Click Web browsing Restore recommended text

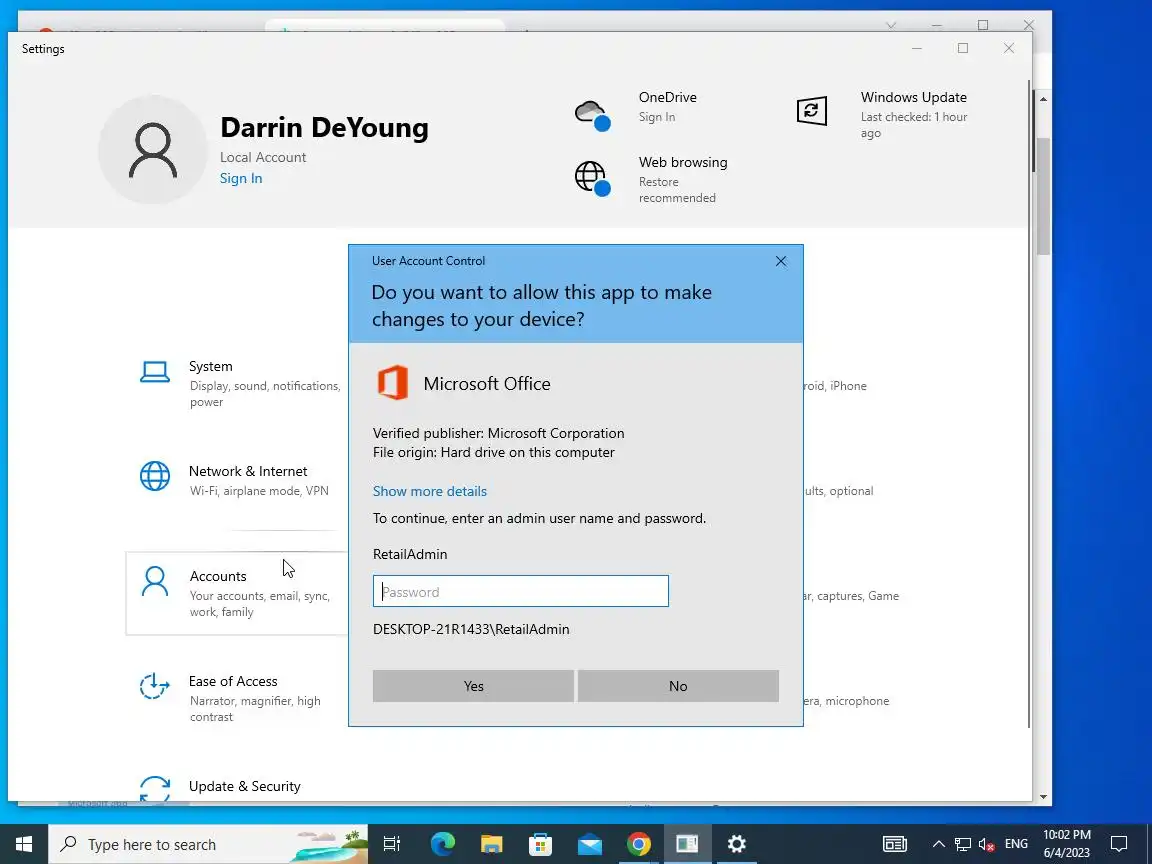pyautogui.click(x=677, y=190)
